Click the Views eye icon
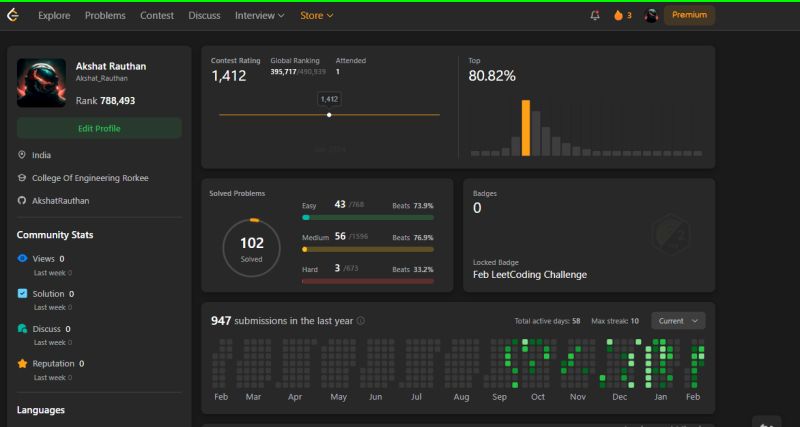800x427 pixels. click(x=22, y=258)
